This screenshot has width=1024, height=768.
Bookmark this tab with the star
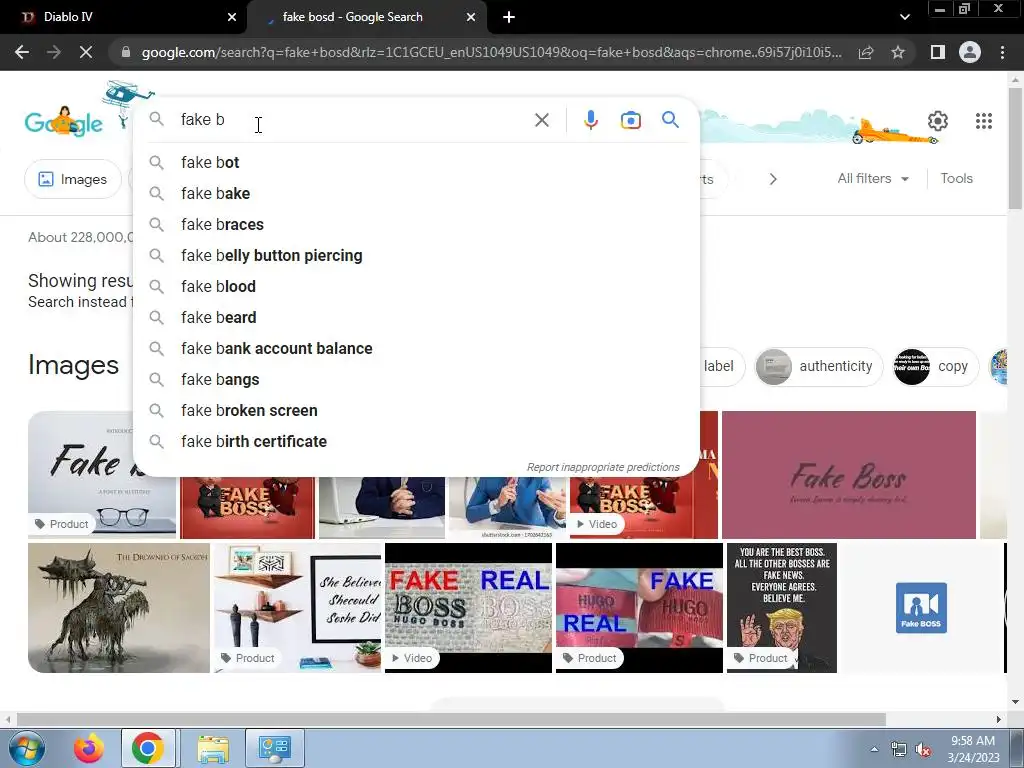coord(898,52)
